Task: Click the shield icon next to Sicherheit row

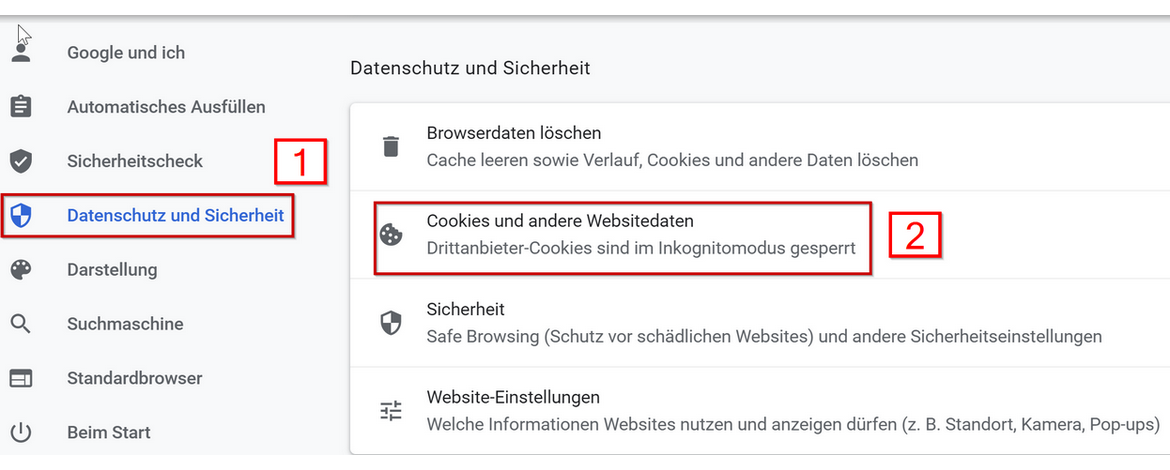Action: pos(391,323)
